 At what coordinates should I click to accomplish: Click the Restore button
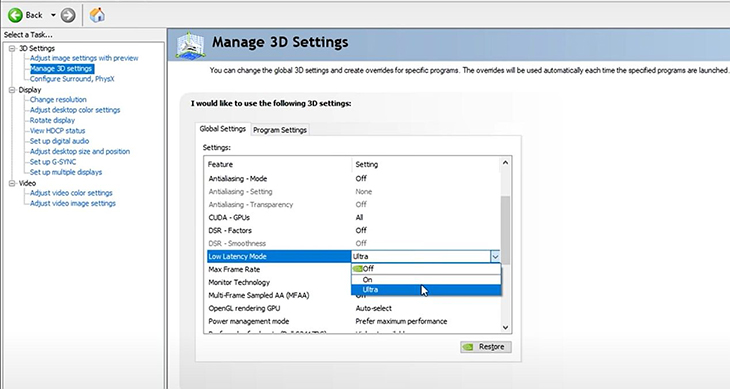tap(486, 347)
